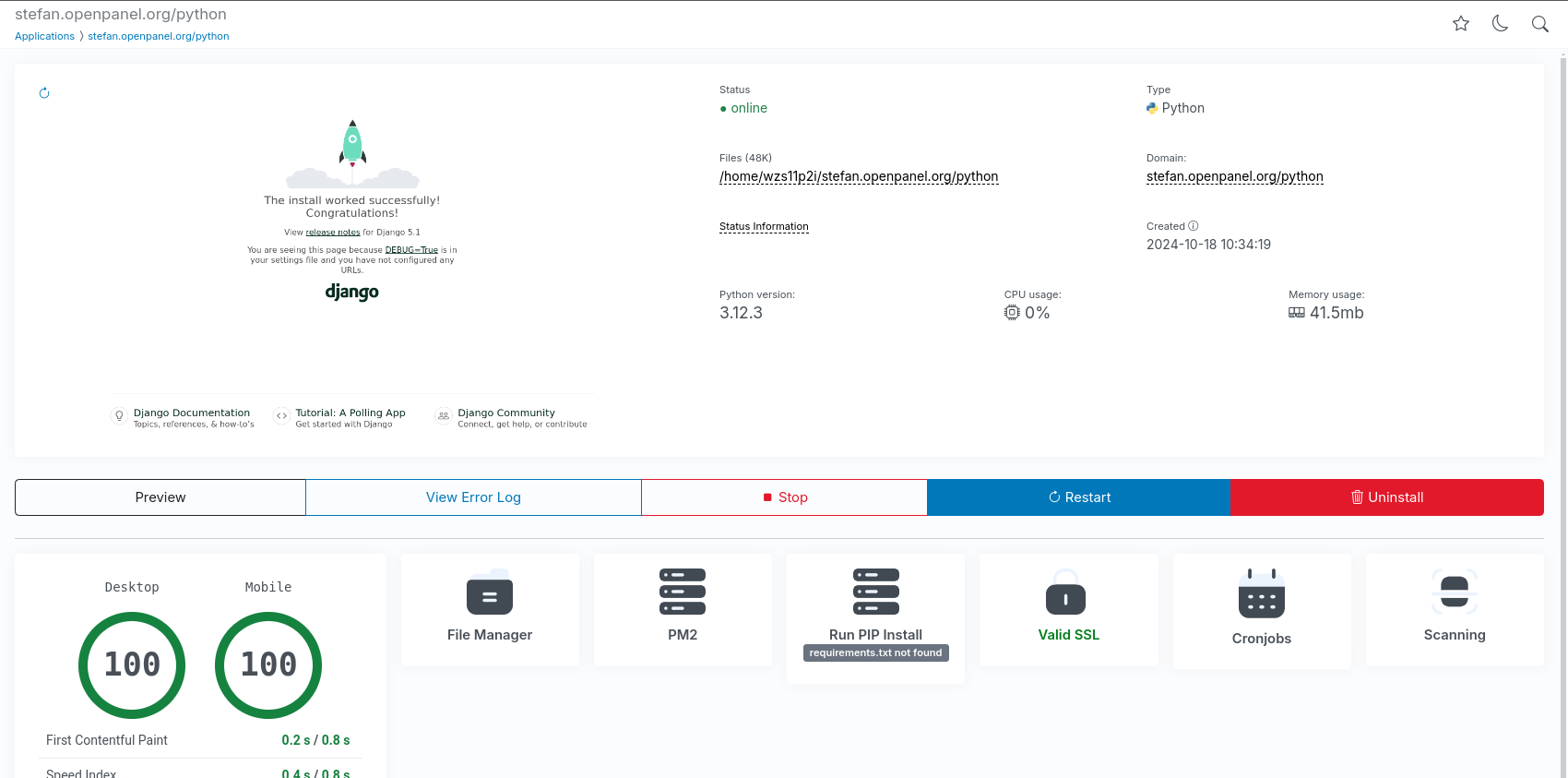This screenshot has width=1568, height=778.
Task: Click the Run PIP Install icon
Action: coord(876,592)
